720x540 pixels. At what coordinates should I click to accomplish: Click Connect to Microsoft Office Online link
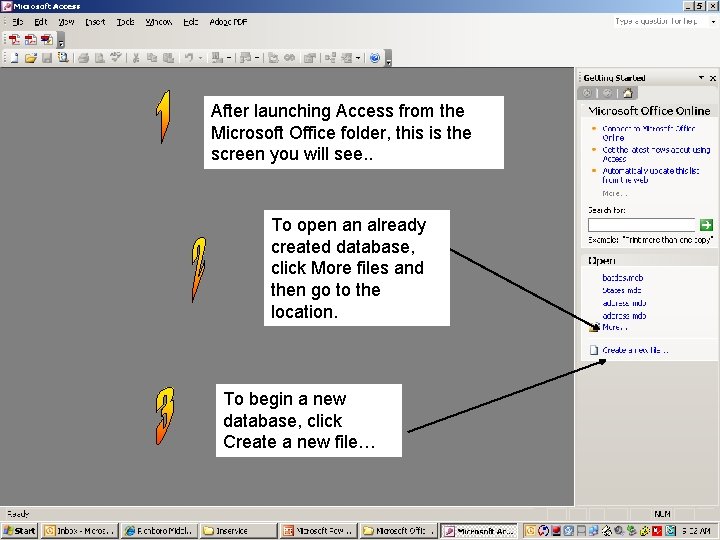coord(648,133)
